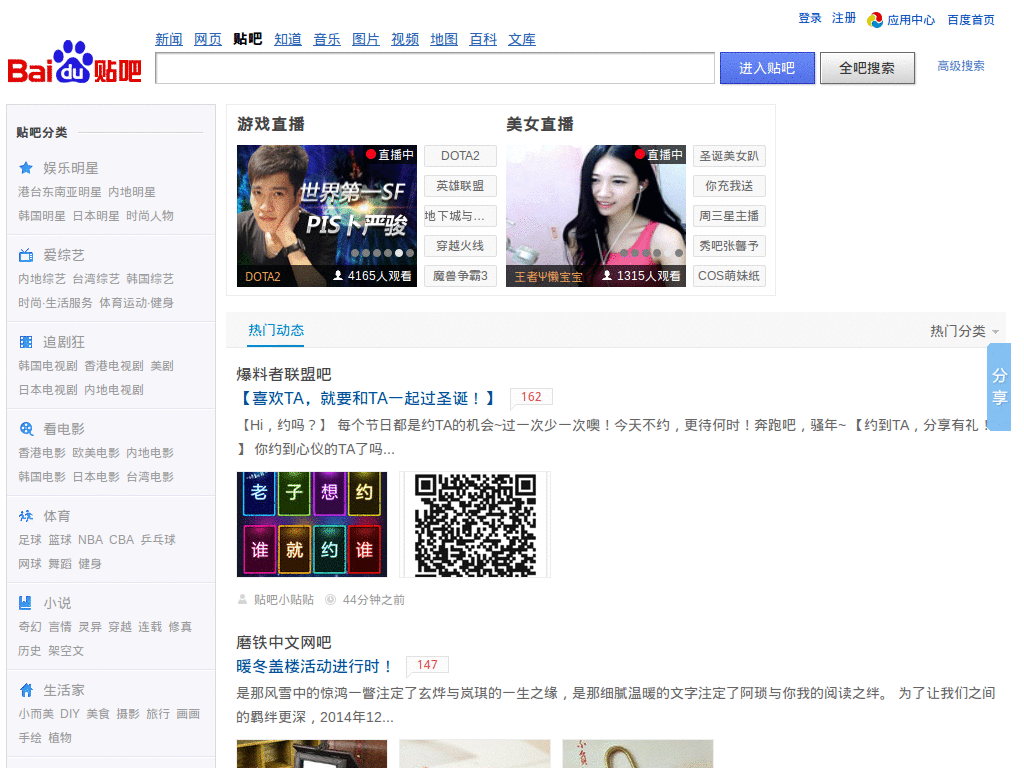This screenshot has height=768, width=1024.
Task: Open the DOTA2 game tag button
Action: 460,156
